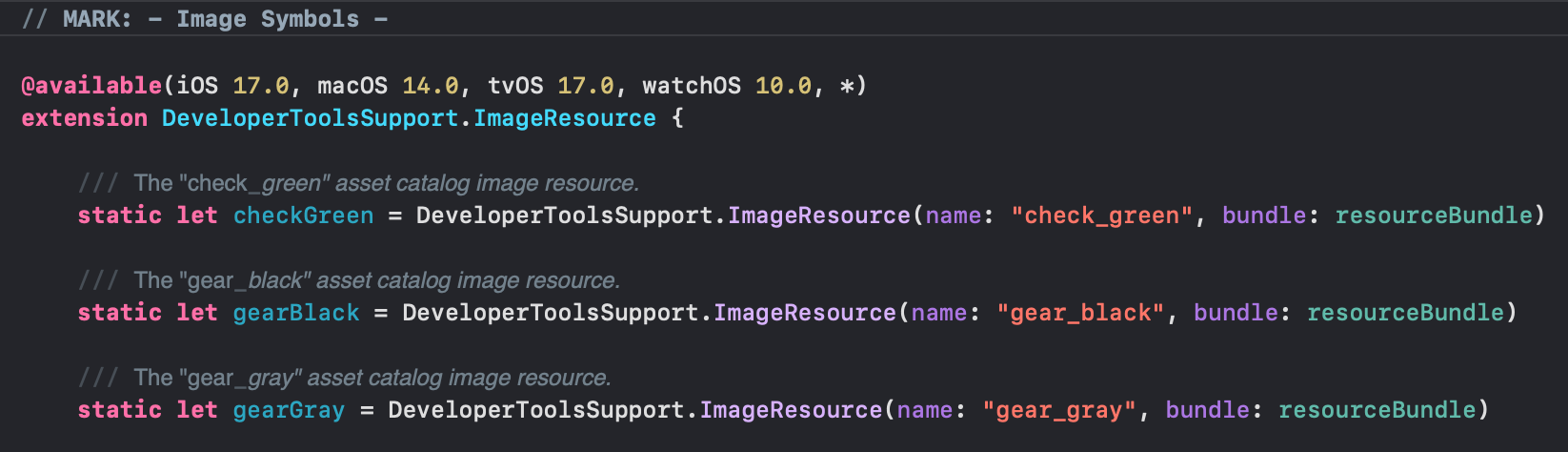1568x452 pixels.
Task: Click the "gear_gray" string literal
Action: pyautogui.click(x=1059, y=410)
